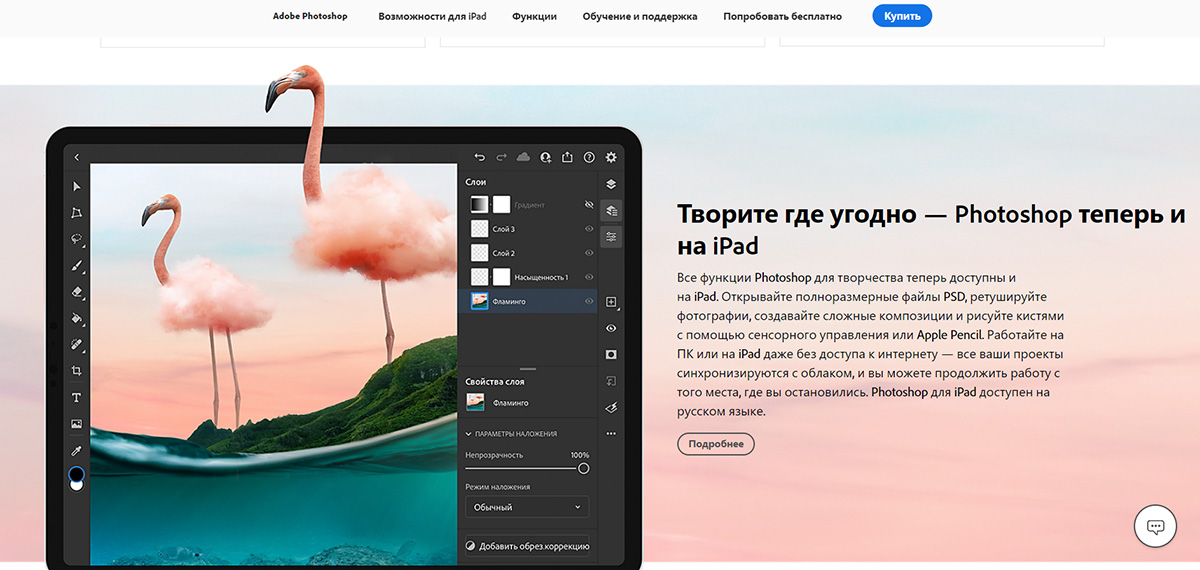Select the Move tool in iPad toolbar
This screenshot has height=570, width=1200.
(76, 187)
